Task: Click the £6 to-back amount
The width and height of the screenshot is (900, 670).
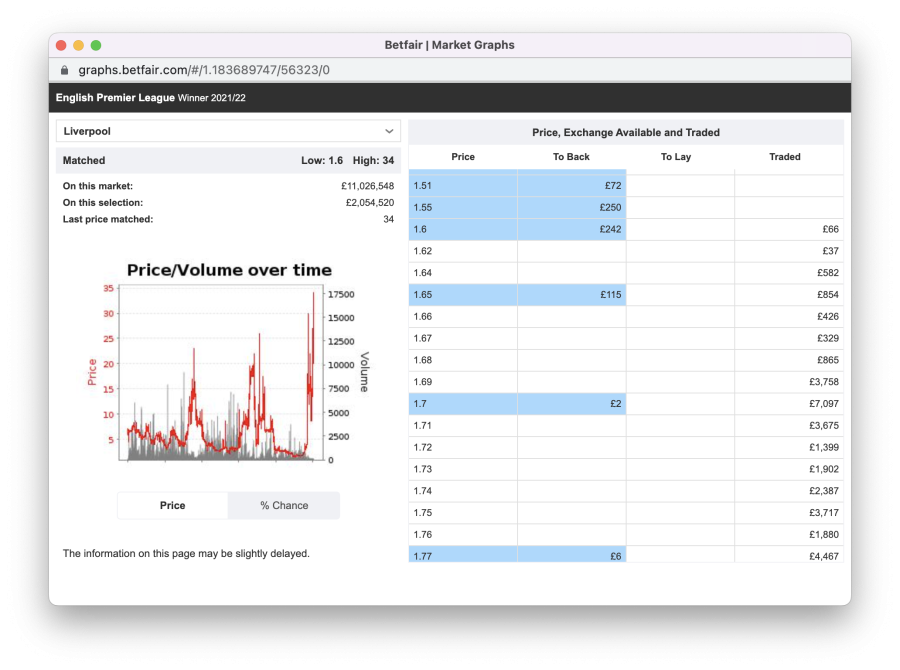Action: tap(616, 556)
